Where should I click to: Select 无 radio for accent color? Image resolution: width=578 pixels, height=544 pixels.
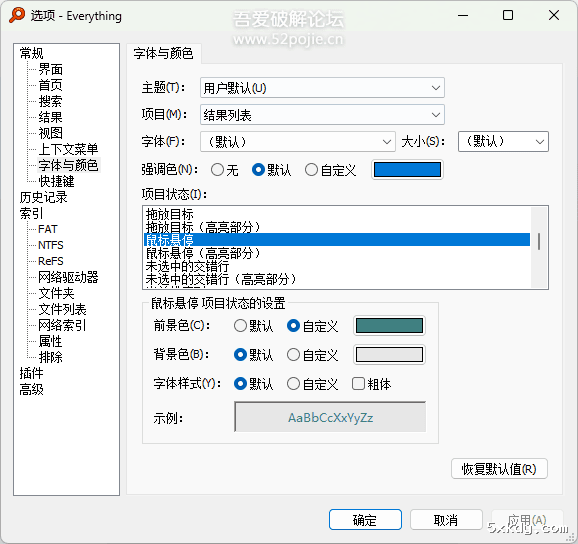217,170
